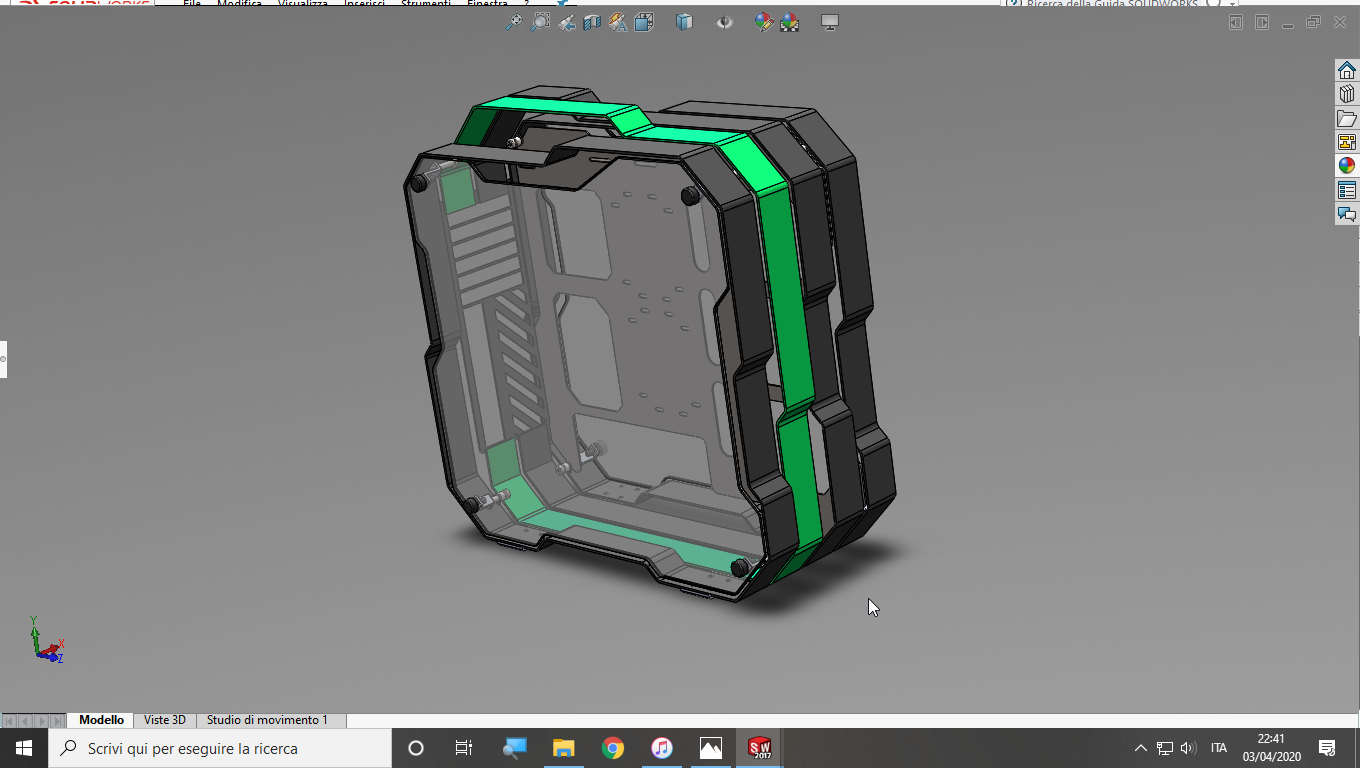Show the hidden FeatureManager panel via left edge handle
The height and width of the screenshot is (768, 1360).
tap(3, 359)
